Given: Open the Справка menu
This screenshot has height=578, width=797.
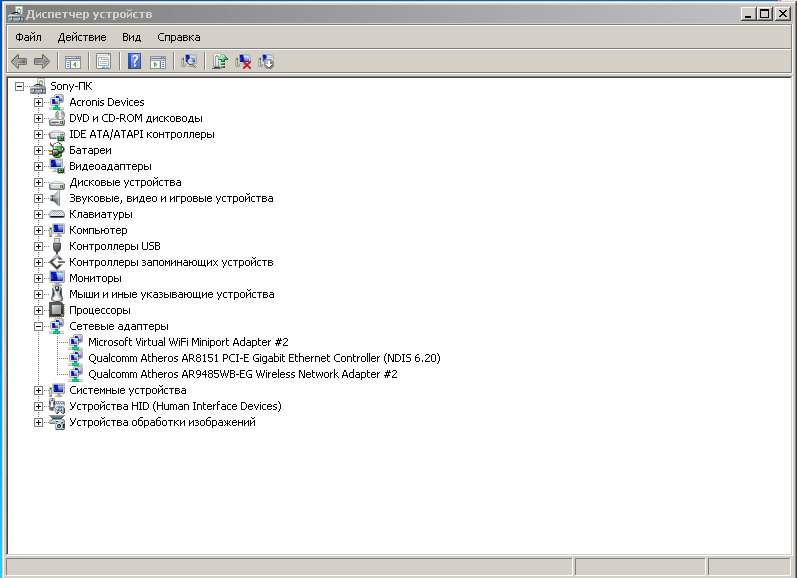Looking at the screenshot, I should click(x=179, y=37).
